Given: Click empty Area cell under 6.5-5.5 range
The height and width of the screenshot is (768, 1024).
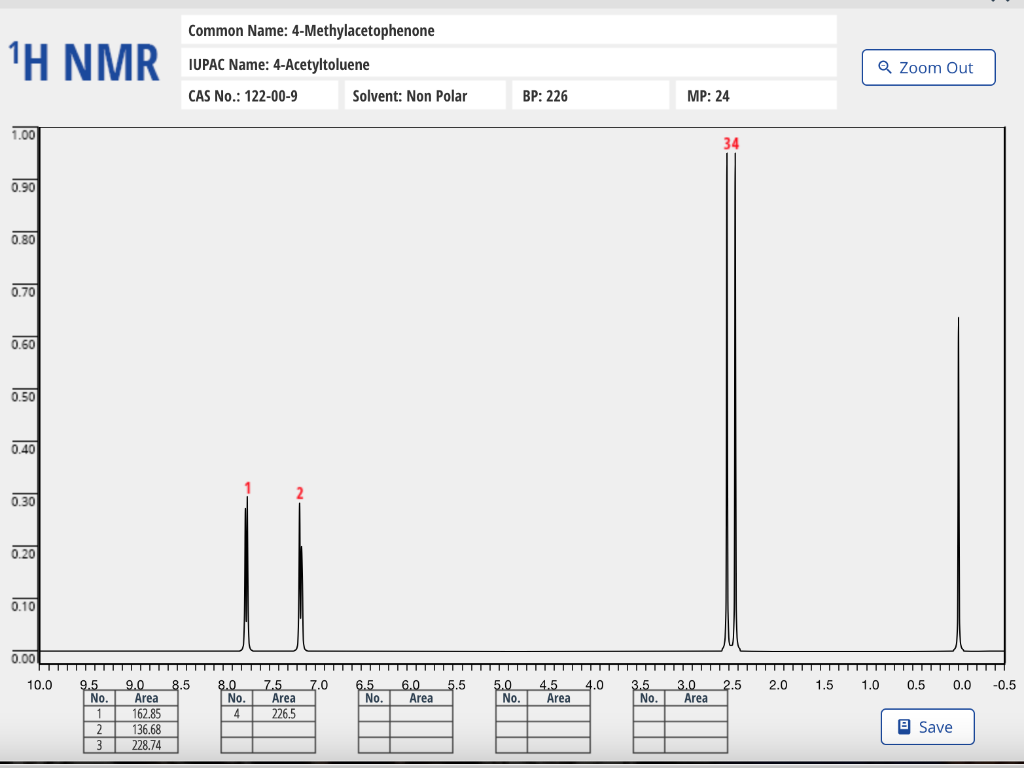Looking at the screenshot, I should [422, 714].
